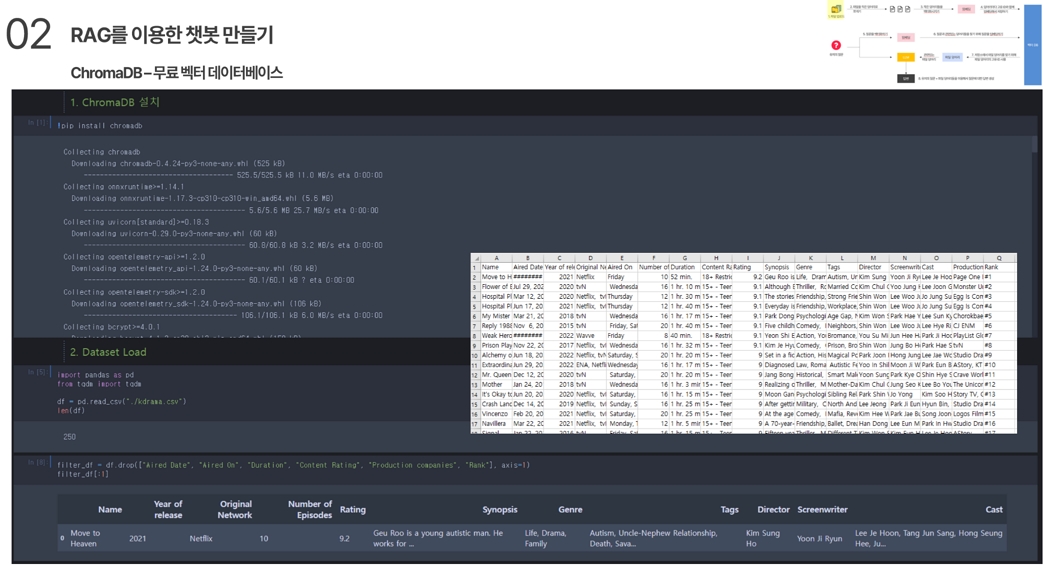Click the 'Vincenzo' cell in the spreadsheet
The height and width of the screenshot is (570, 1049).
(496, 414)
